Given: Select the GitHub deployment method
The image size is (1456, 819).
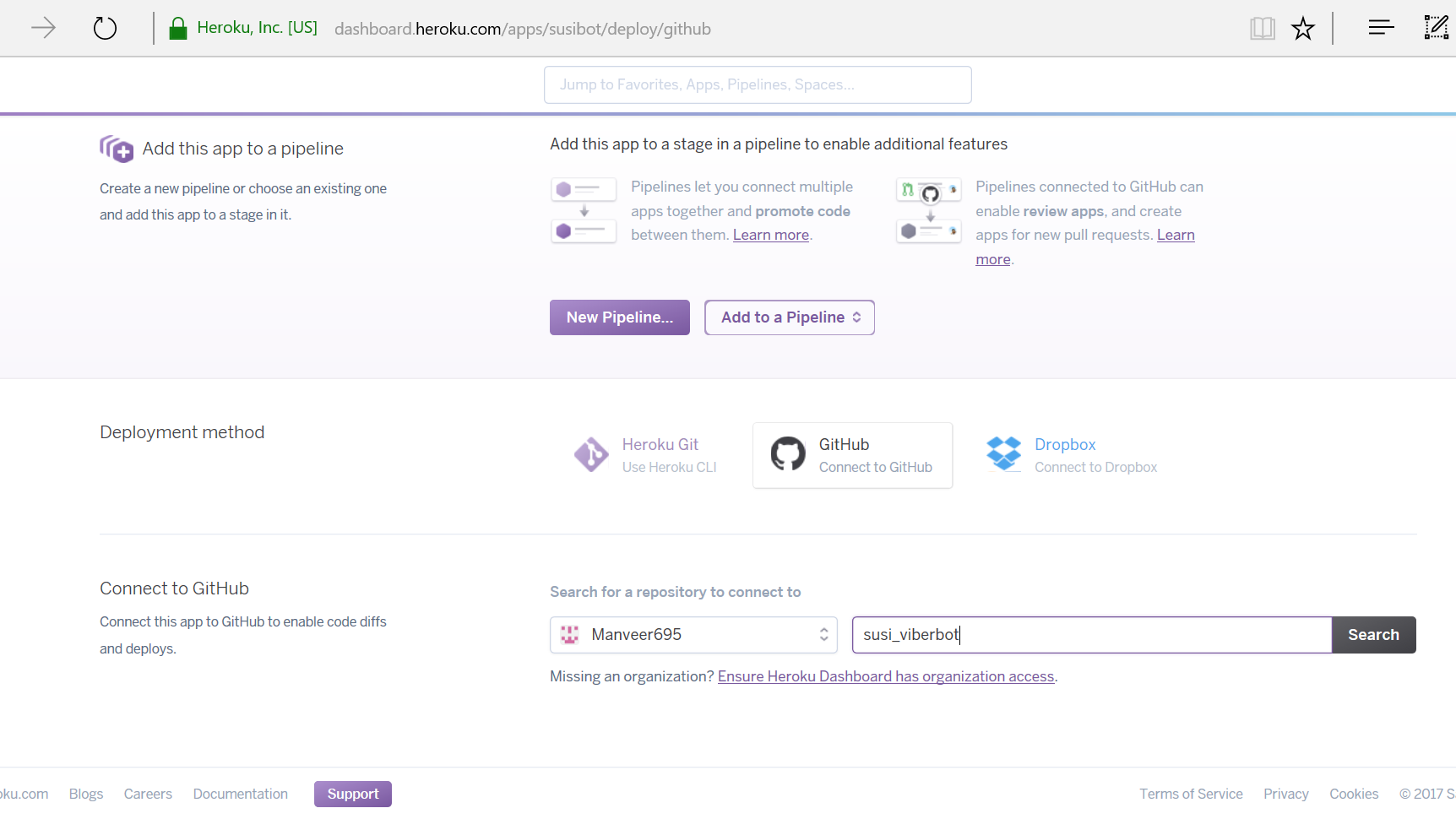Looking at the screenshot, I should 852,455.
